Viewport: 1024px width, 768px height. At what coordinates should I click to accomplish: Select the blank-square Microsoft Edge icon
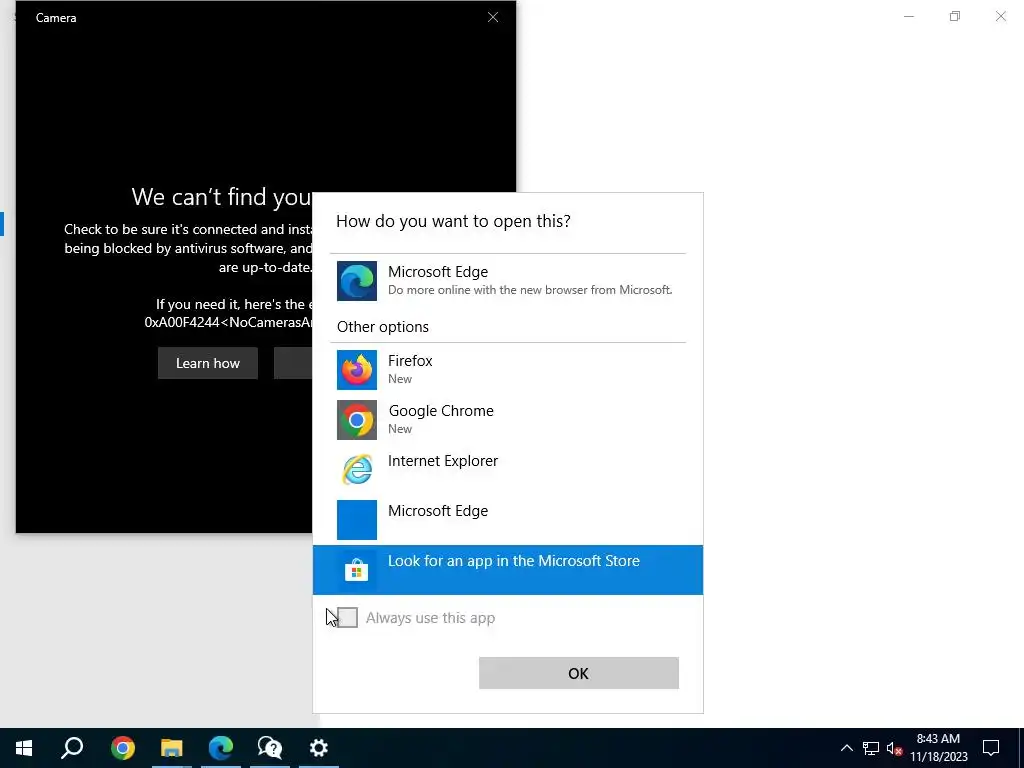[357, 520]
